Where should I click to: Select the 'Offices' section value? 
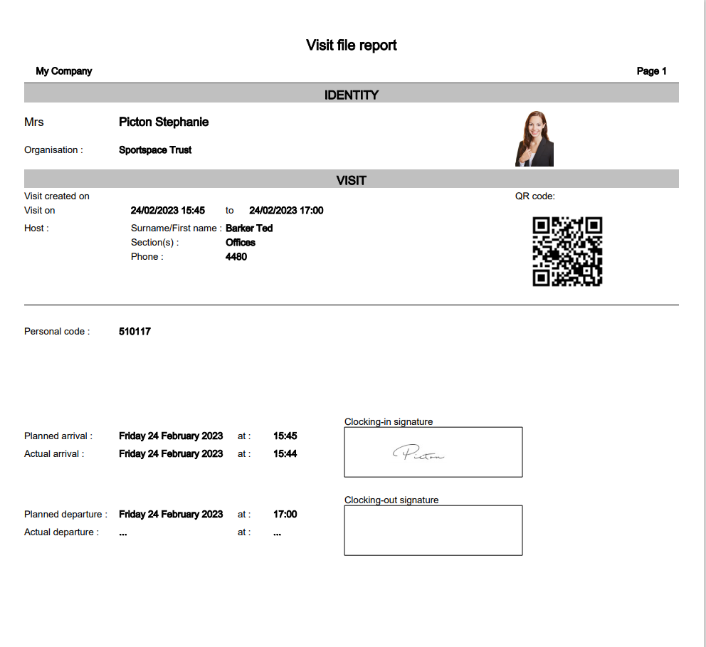pyautogui.click(x=240, y=242)
